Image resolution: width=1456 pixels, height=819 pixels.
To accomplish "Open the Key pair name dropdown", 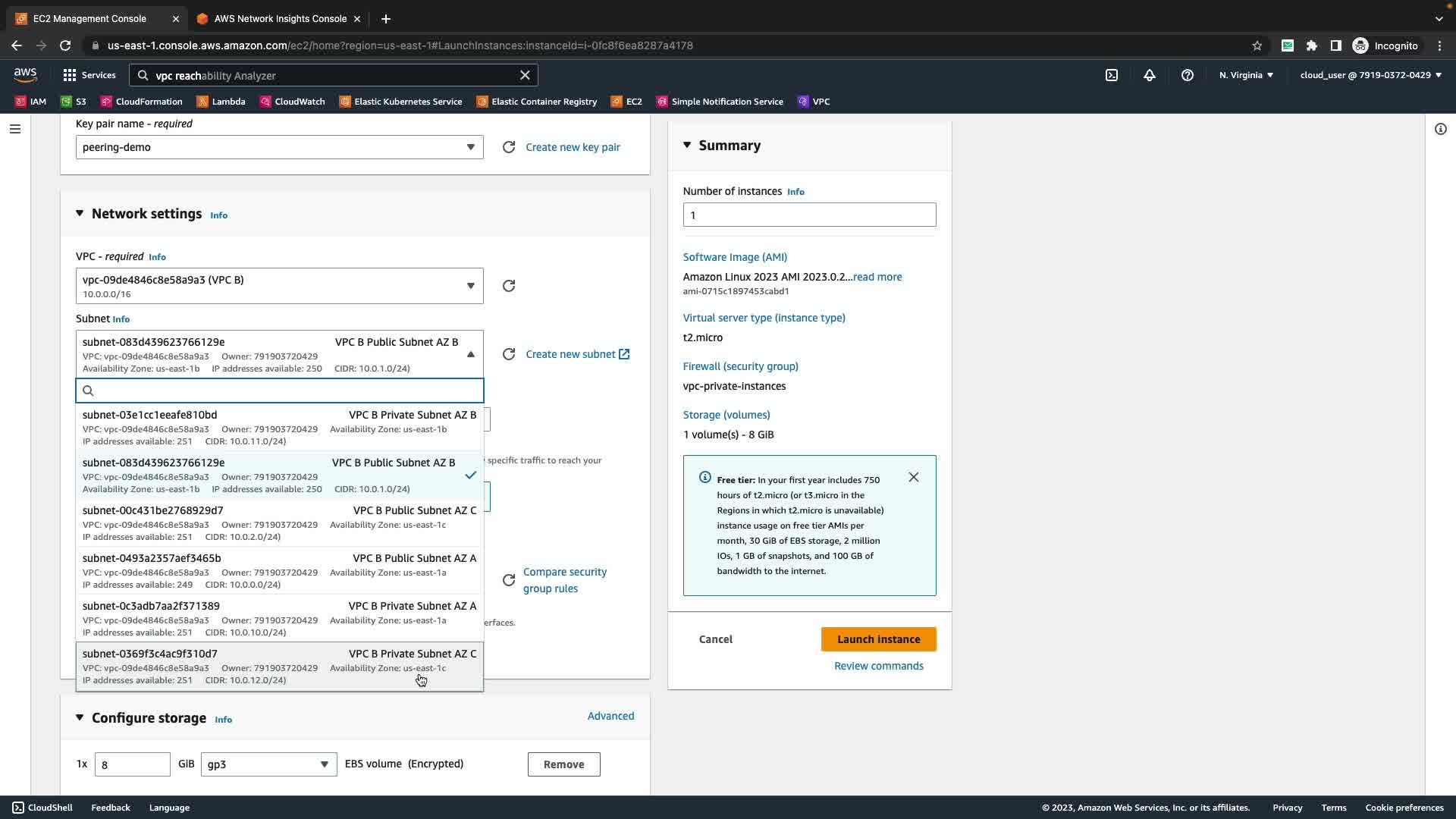I will coord(279,147).
